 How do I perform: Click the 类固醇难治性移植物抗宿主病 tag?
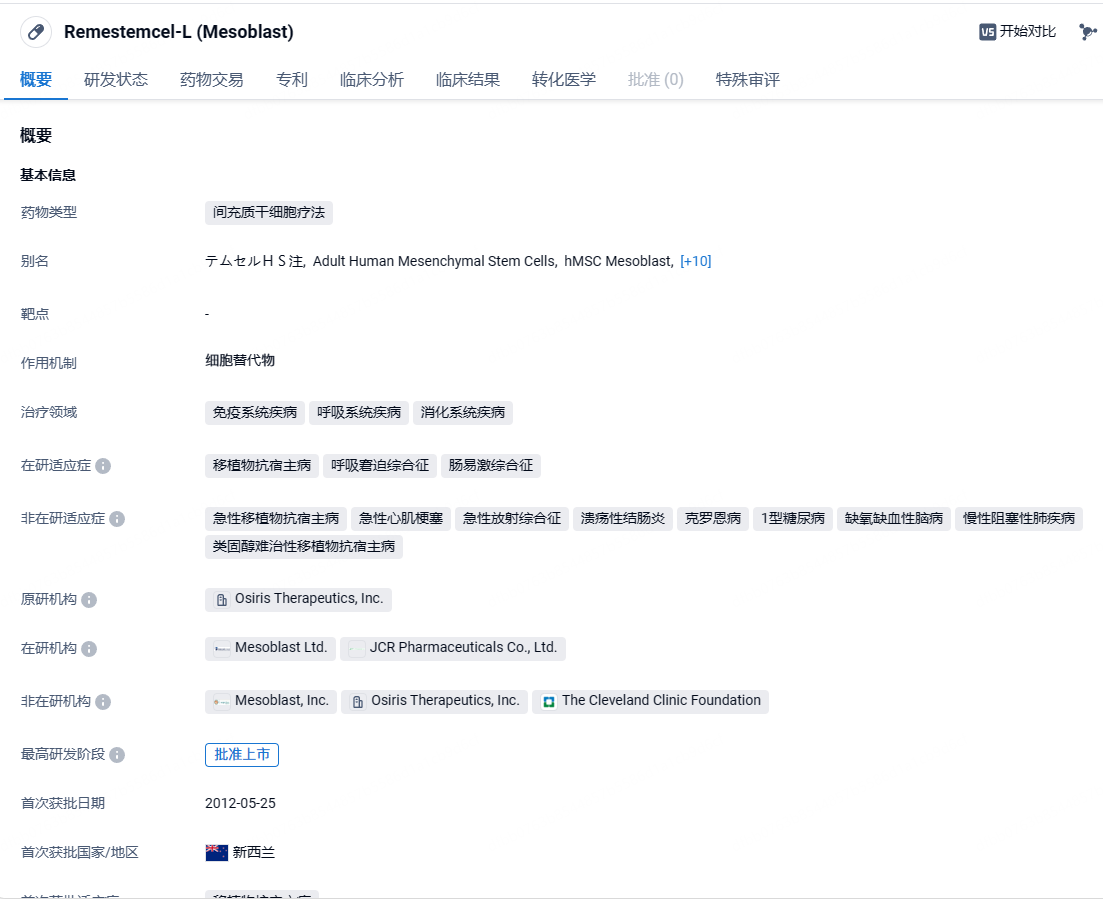point(304,547)
